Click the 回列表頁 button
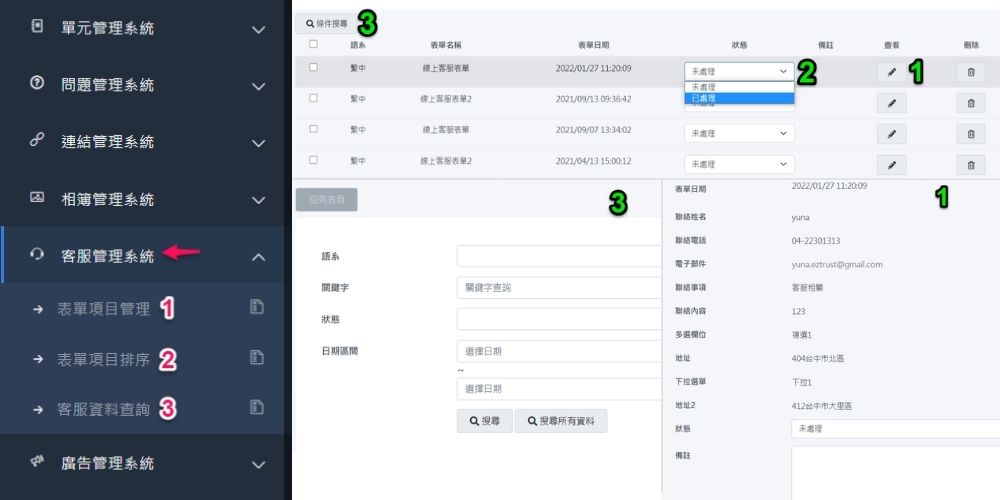 tap(327, 199)
